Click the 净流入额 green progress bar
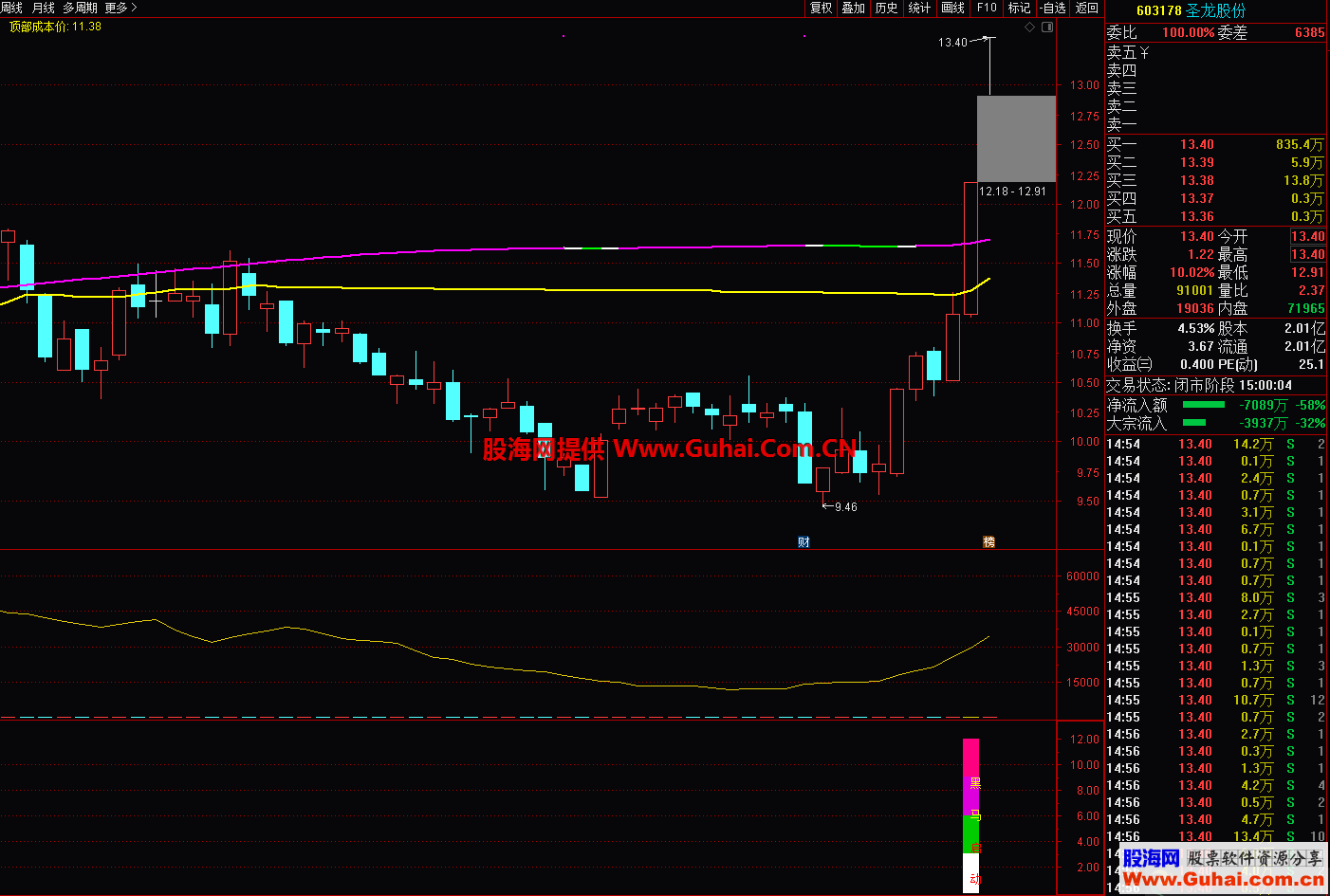Viewport: 1330px width, 896px height. click(1203, 405)
